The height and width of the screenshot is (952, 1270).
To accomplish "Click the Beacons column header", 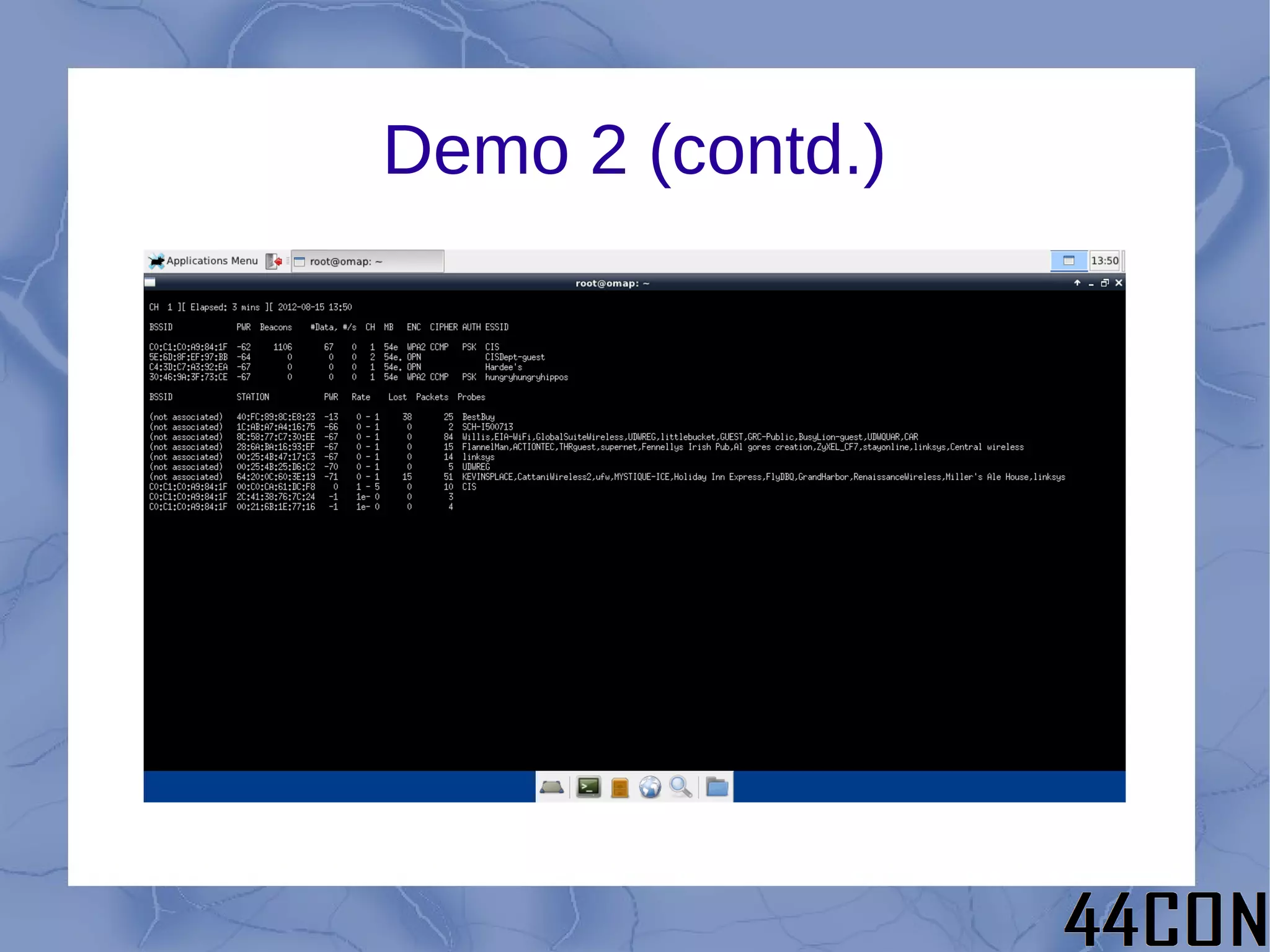I will (276, 327).
